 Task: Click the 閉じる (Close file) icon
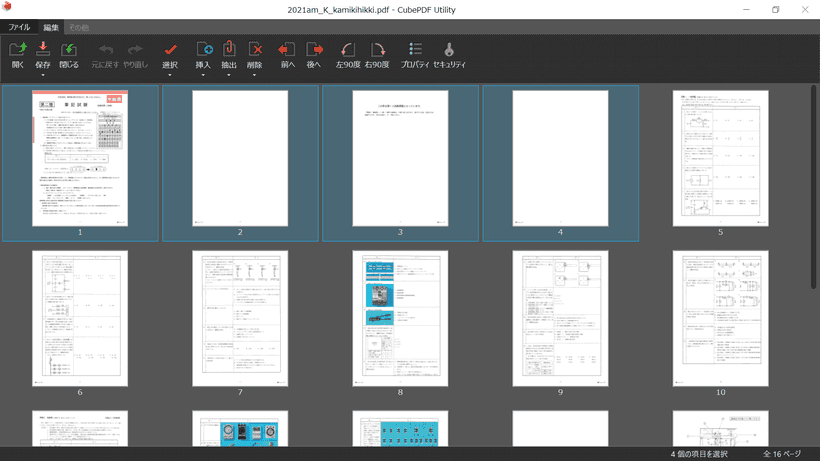69,50
